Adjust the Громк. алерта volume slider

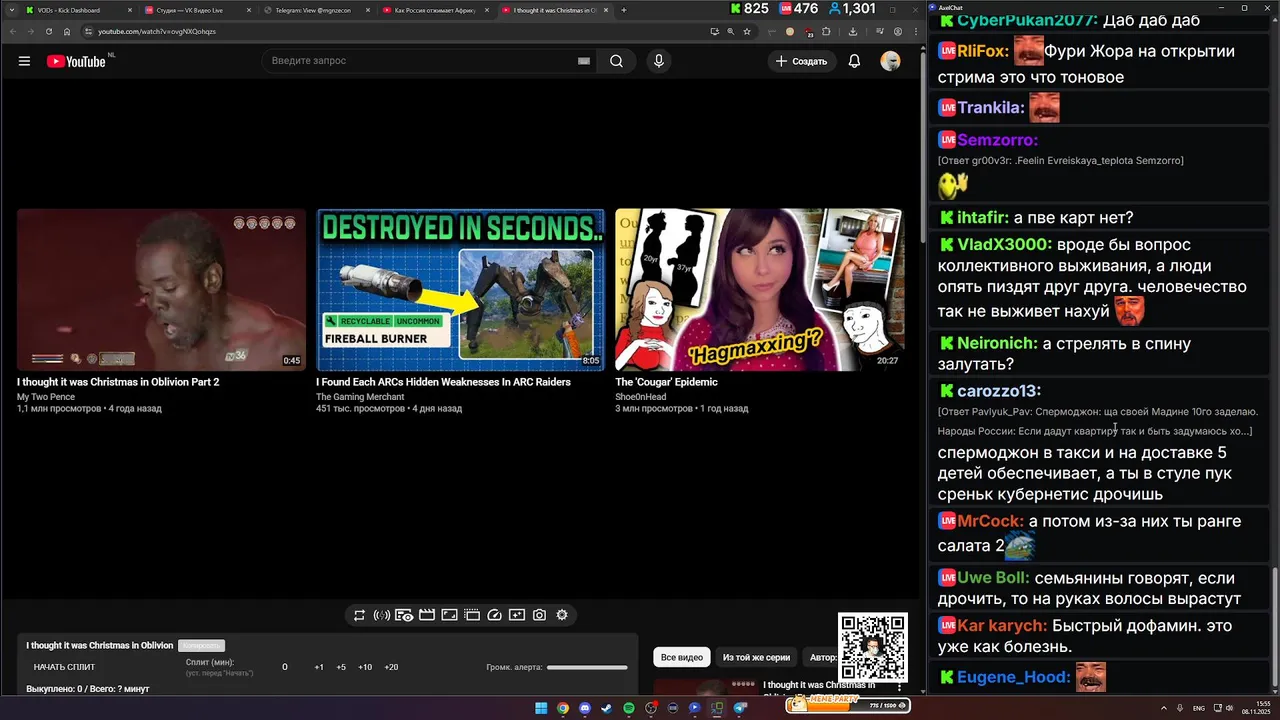pyautogui.click(x=587, y=667)
